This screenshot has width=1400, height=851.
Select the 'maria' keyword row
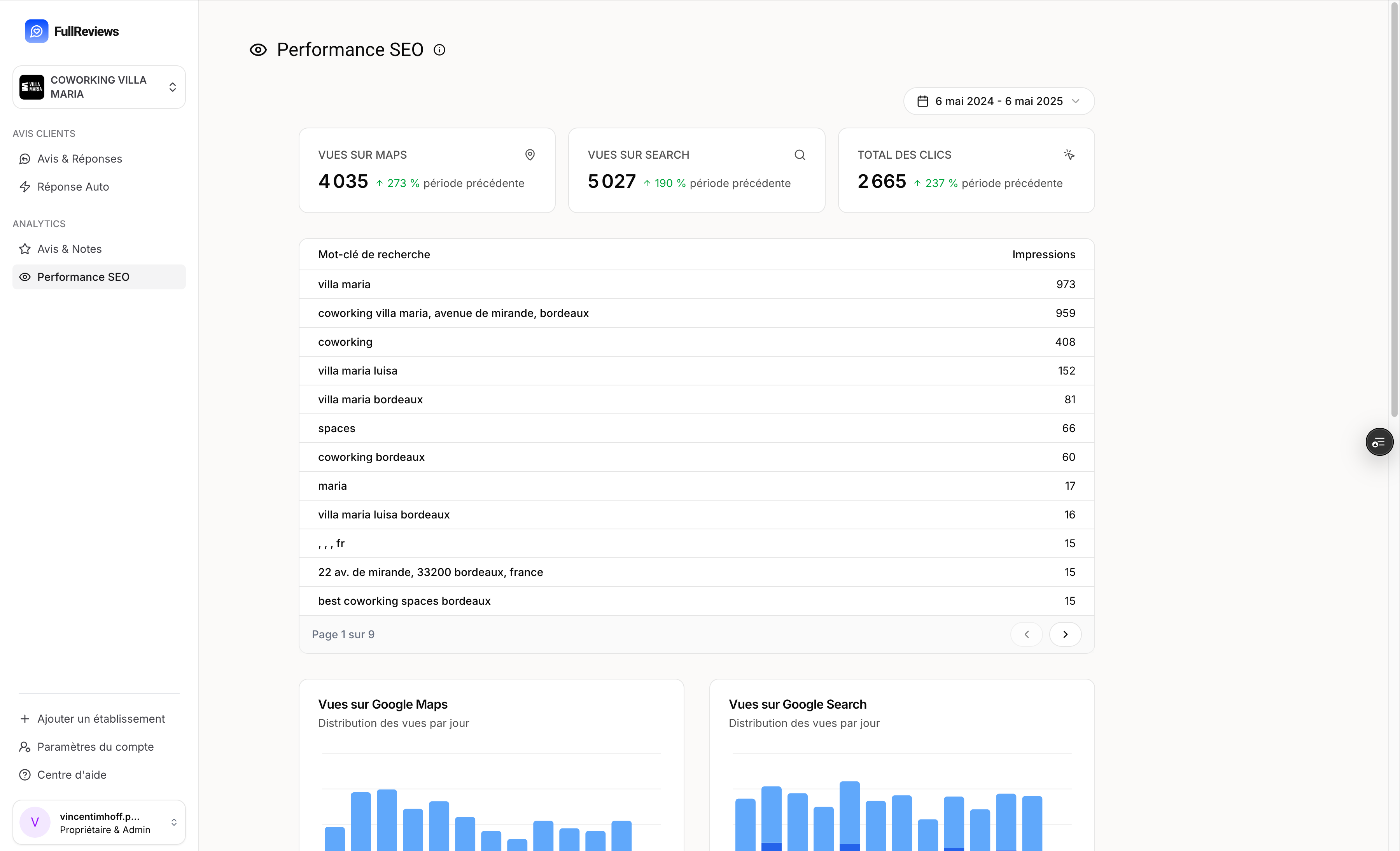(x=696, y=486)
